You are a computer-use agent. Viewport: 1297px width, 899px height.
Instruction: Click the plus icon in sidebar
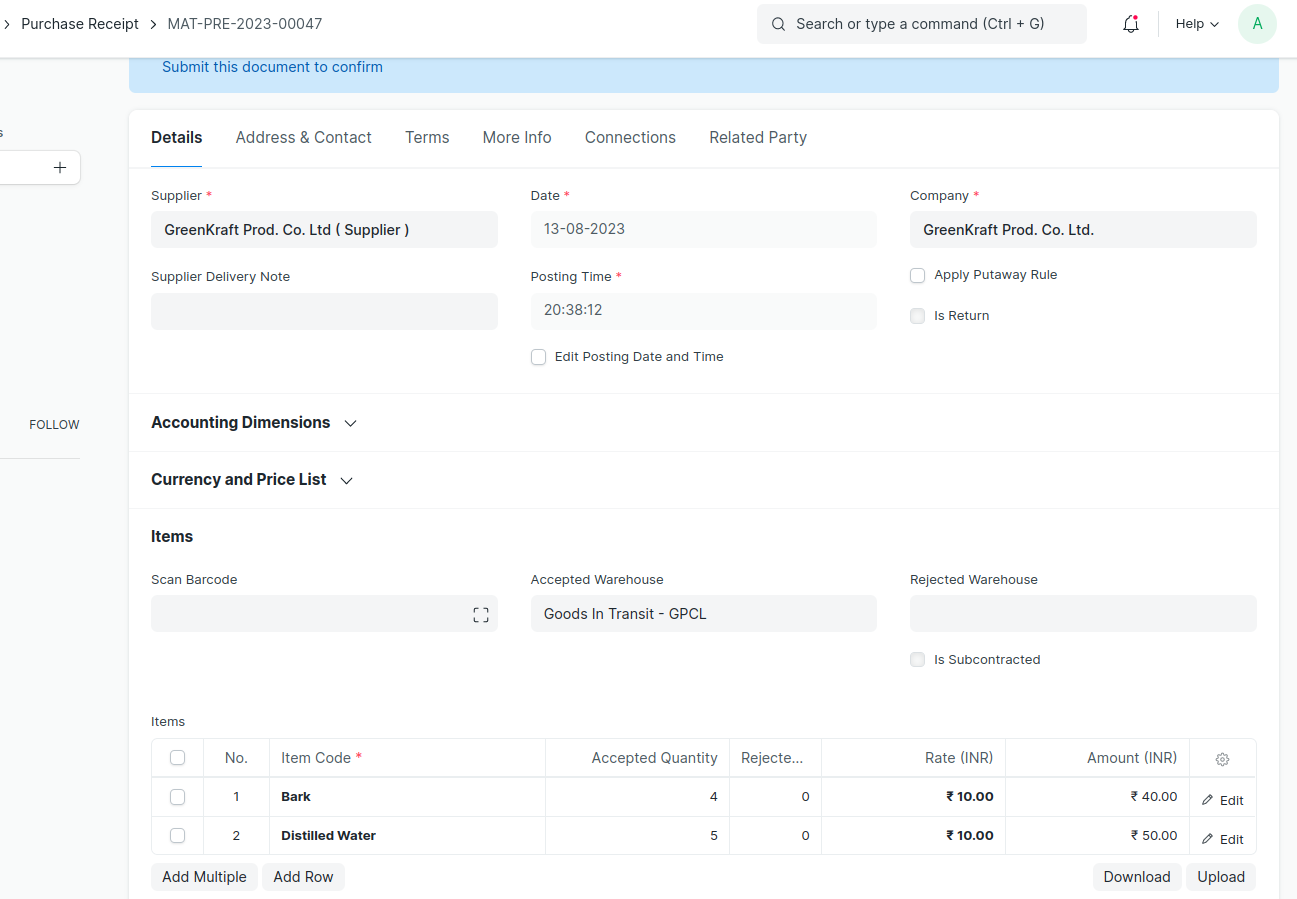[x=60, y=168]
